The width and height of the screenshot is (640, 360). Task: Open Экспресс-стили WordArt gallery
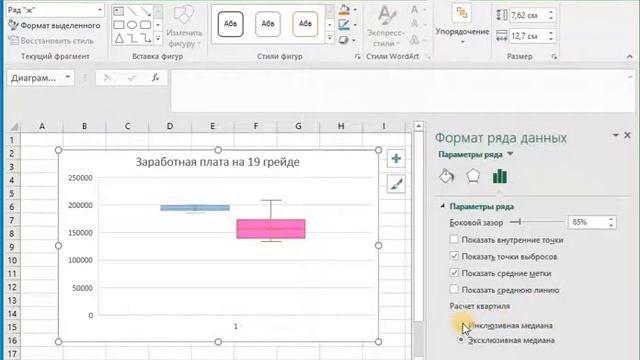(385, 26)
